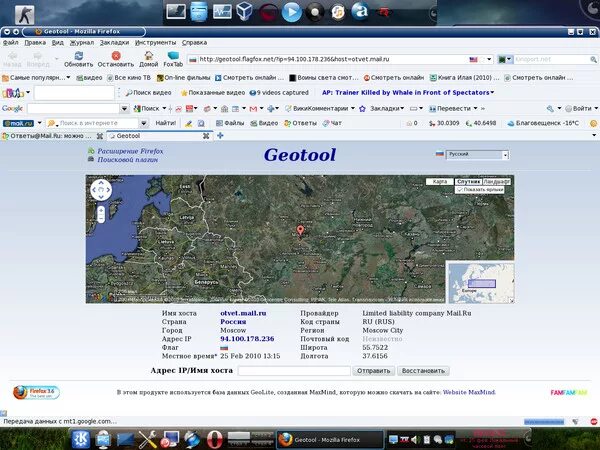The image size is (600, 450).
Task: Click the Google toolbar Закладки star icon
Action: click(362, 109)
